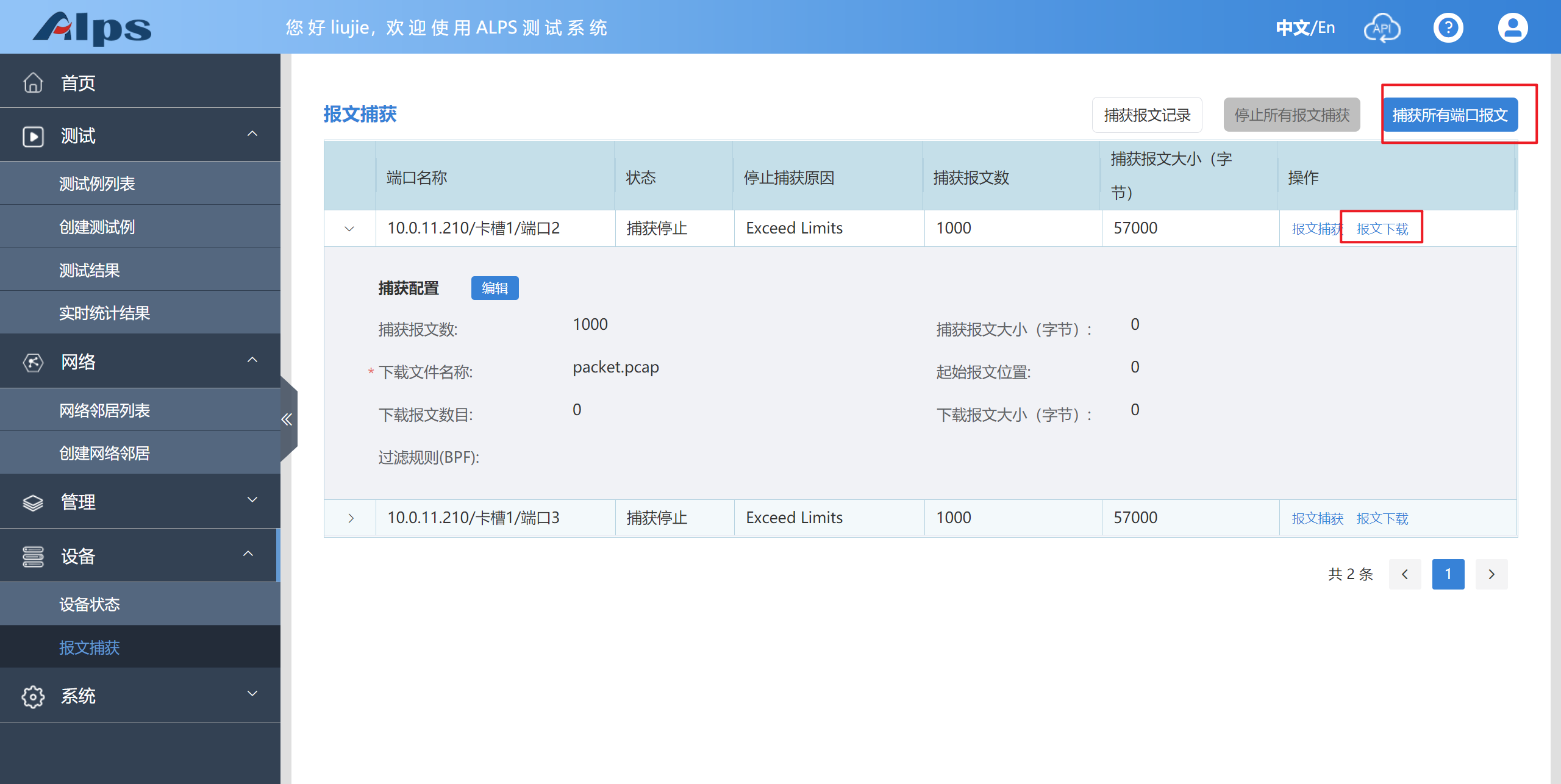The height and width of the screenshot is (784, 1561).
Task: Click the server stack icon beside 设备
Action: click(x=33, y=556)
